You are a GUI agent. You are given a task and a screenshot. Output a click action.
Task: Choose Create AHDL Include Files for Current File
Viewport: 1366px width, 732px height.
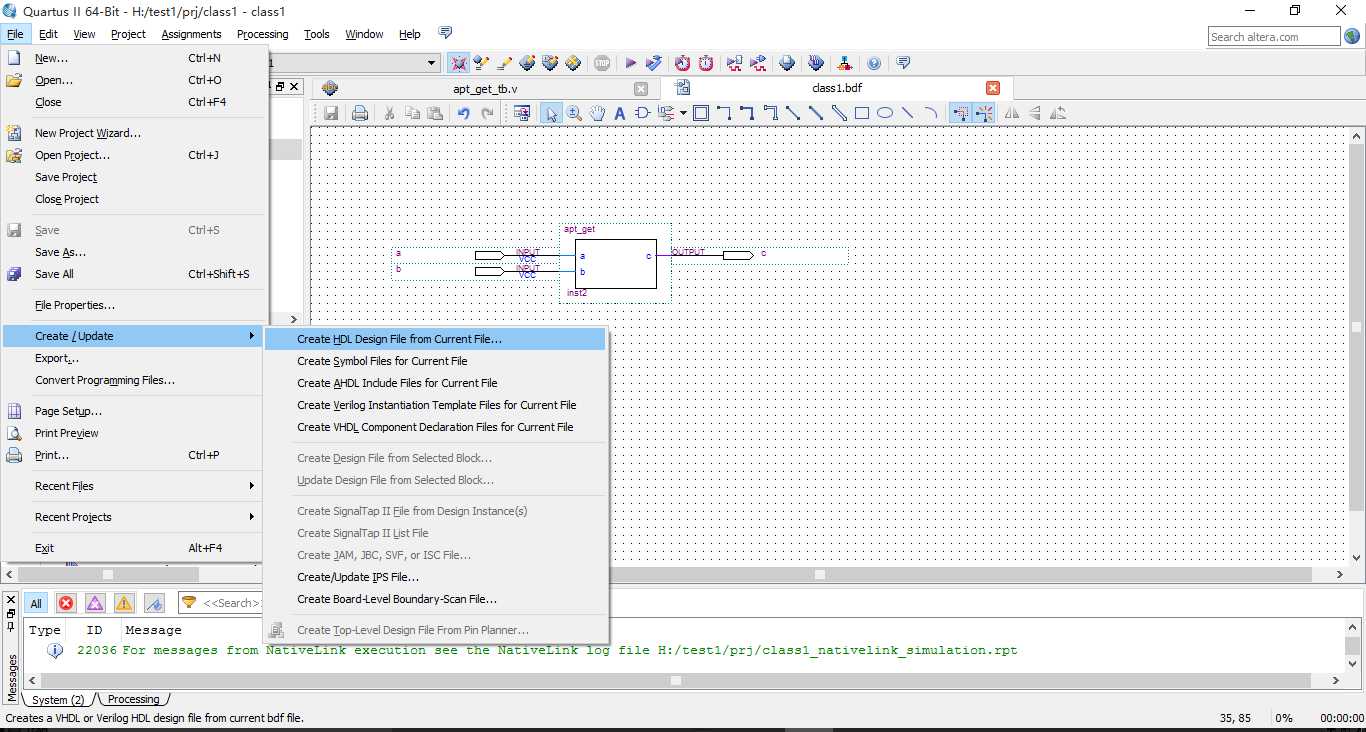click(x=435, y=383)
